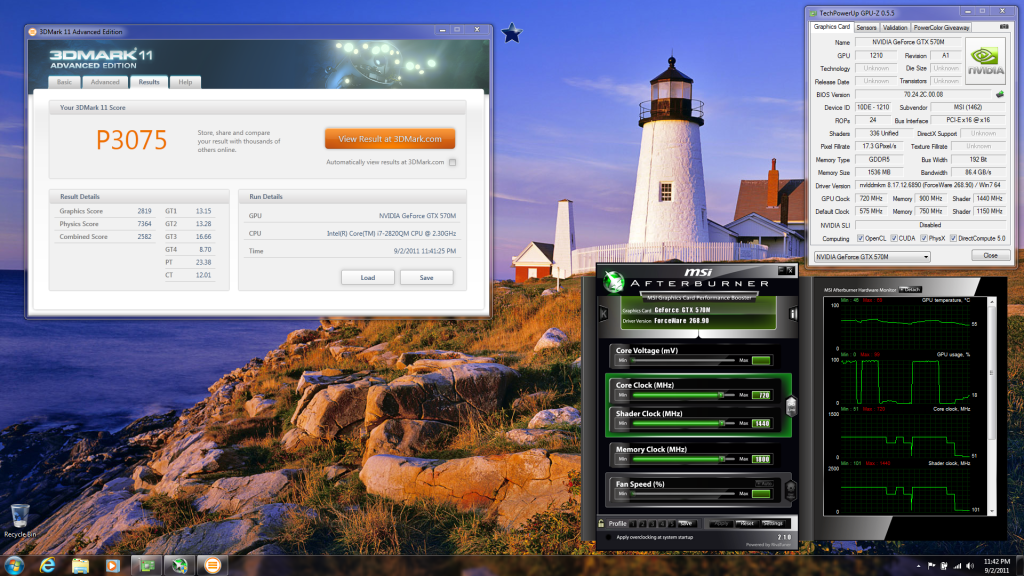Click the blue star desktop gadget
Screen dimensions: 1024x576
pyautogui.click(x=512, y=33)
